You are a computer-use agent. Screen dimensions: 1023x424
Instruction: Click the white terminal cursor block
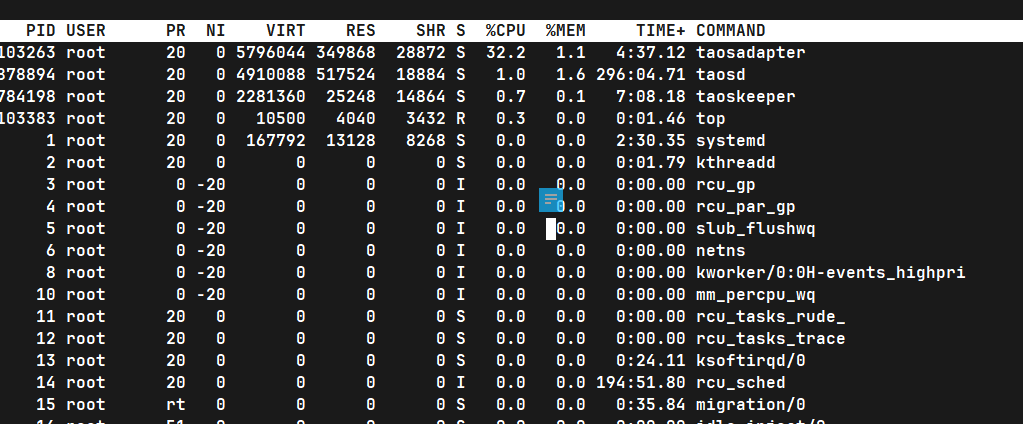pyautogui.click(x=550, y=229)
